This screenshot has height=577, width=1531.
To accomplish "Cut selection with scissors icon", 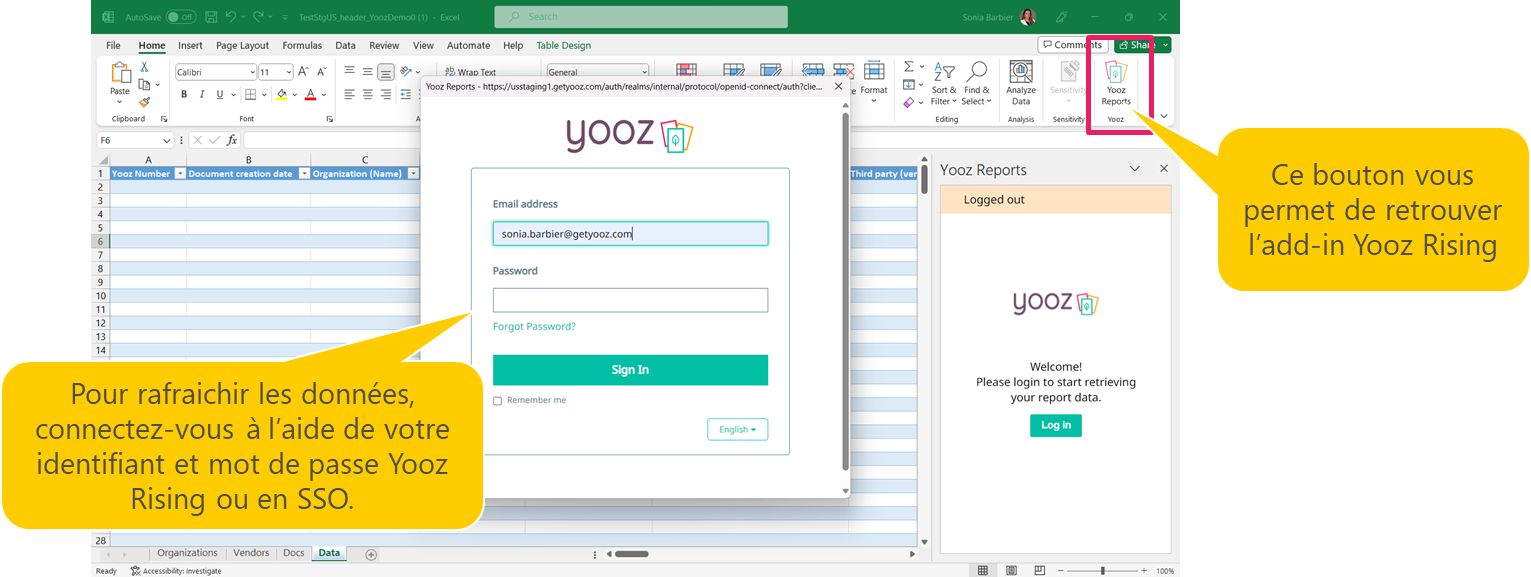I will 145,67.
